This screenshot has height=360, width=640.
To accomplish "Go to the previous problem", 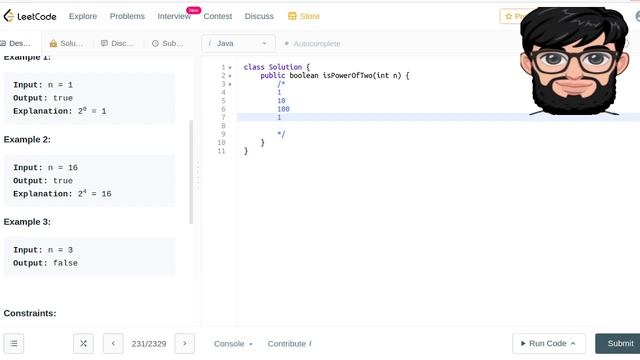I will point(113,344).
